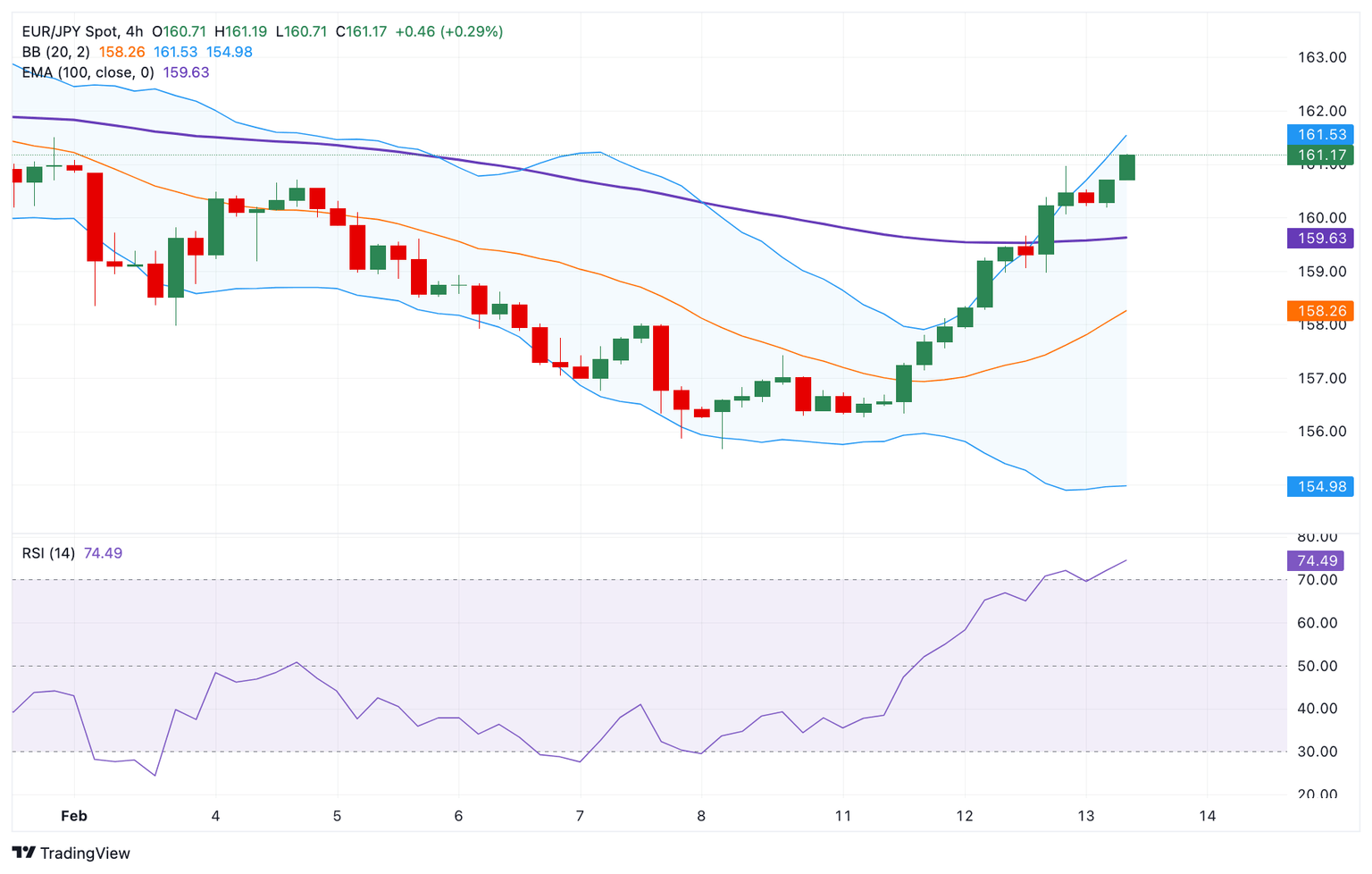This screenshot has height=874, width=1372.
Task: Click the Feb date label on the time axis
Action: tap(74, 816)
